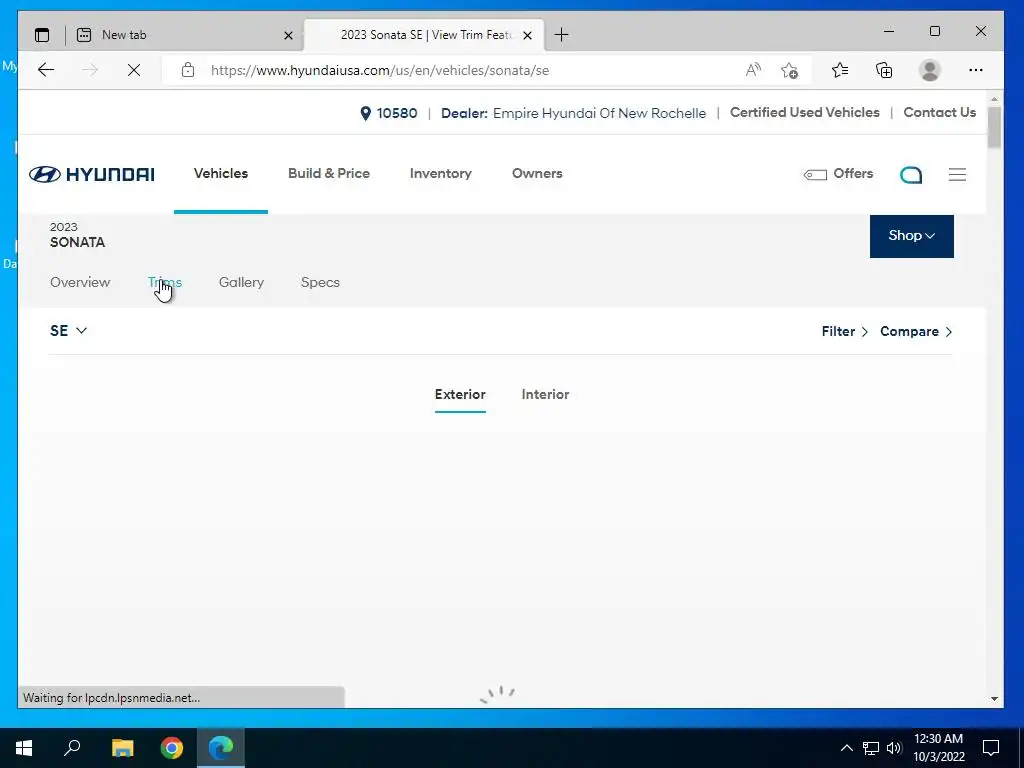
Task: Open the Favorites list icon
Action: tap(840, 70)
